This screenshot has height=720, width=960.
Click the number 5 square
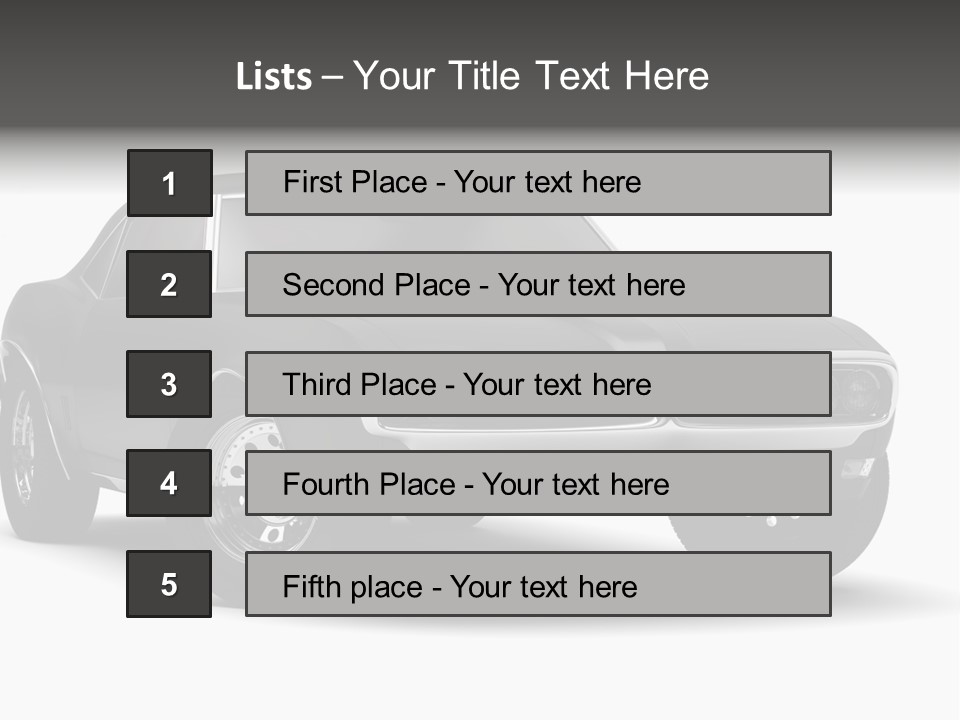tap(169, 584)
